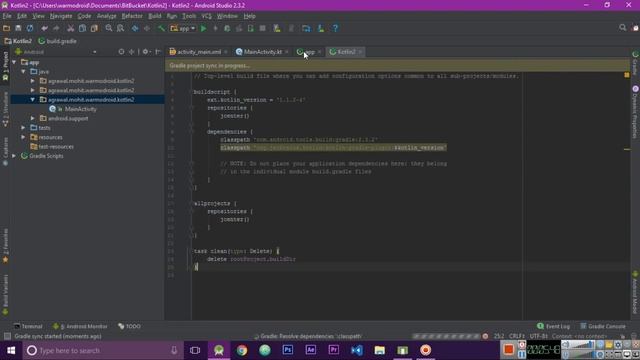Image resolution: width=640 pixels, height=360 pixels.
Task: Expand the android.support package node
Action: coord(33,118)
